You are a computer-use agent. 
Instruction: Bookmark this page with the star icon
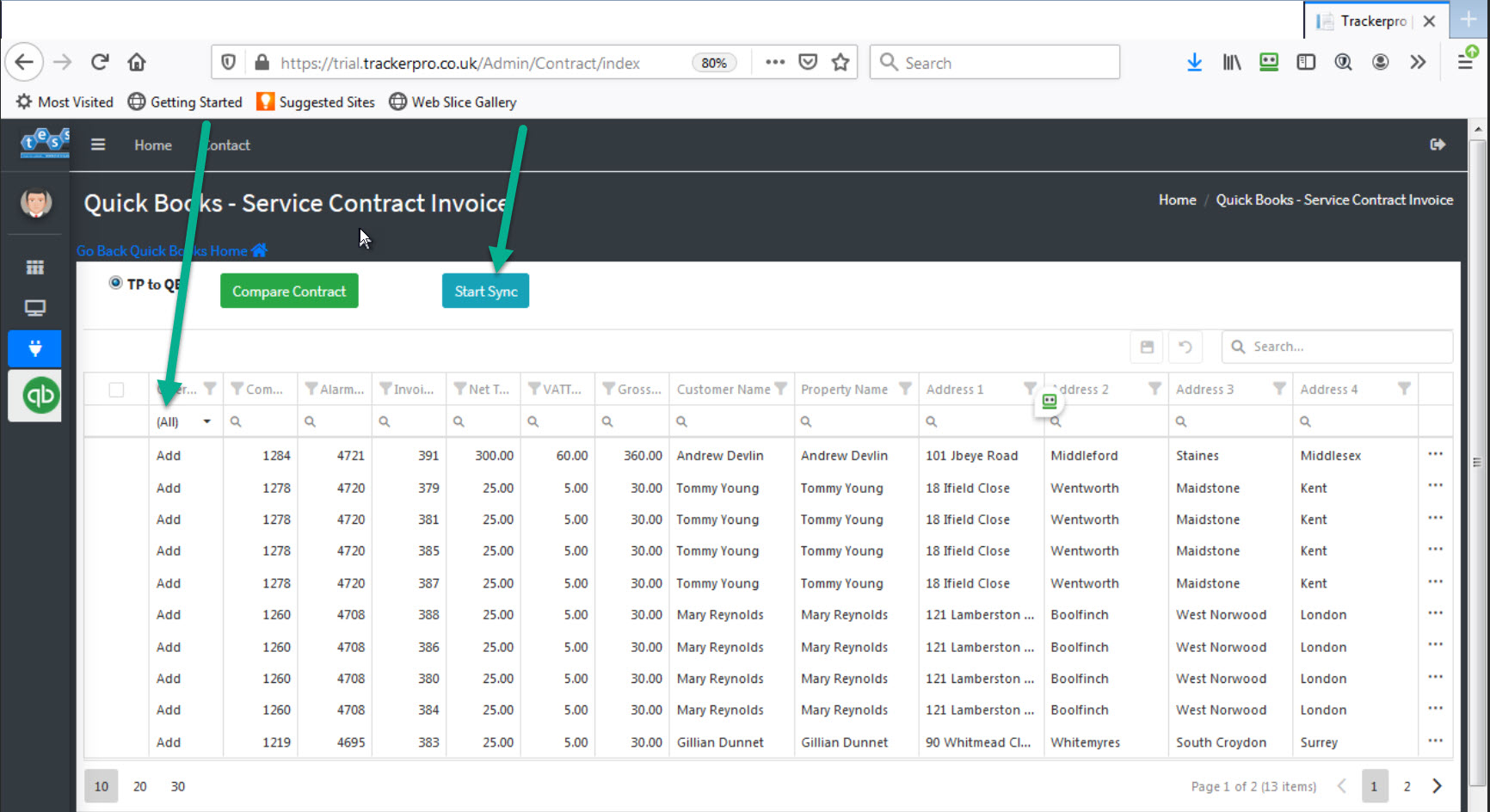click(840, 62)
